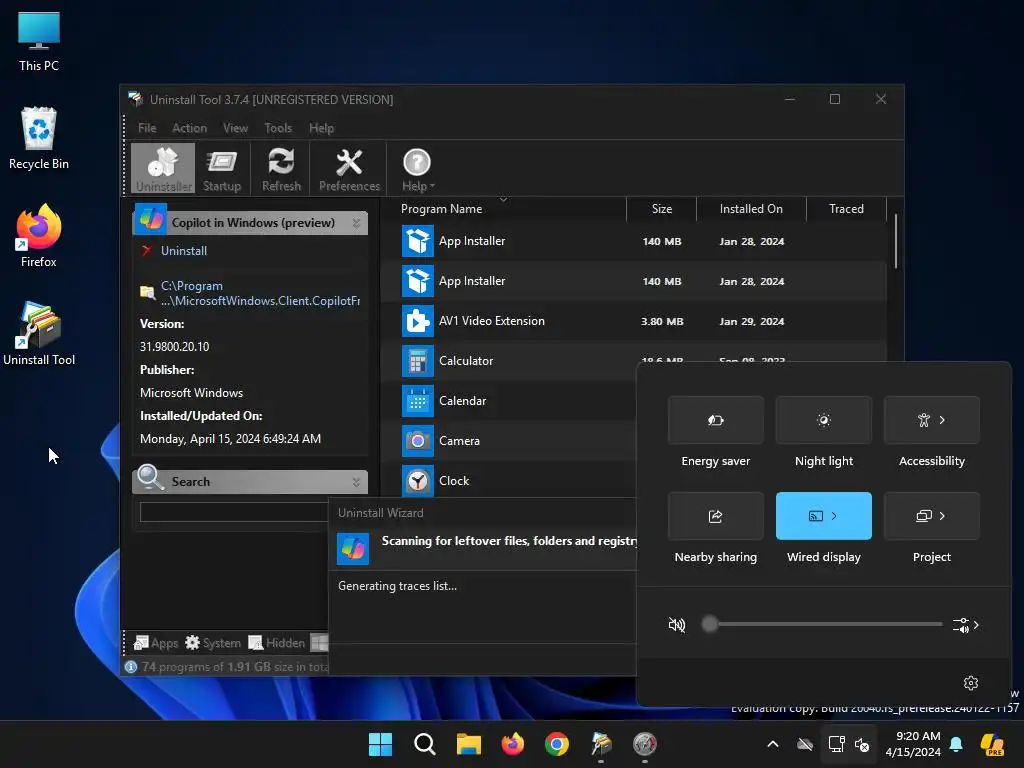Viewport: 1024px width, 768px height.
Task: Open the View menu
Action: 235,128
